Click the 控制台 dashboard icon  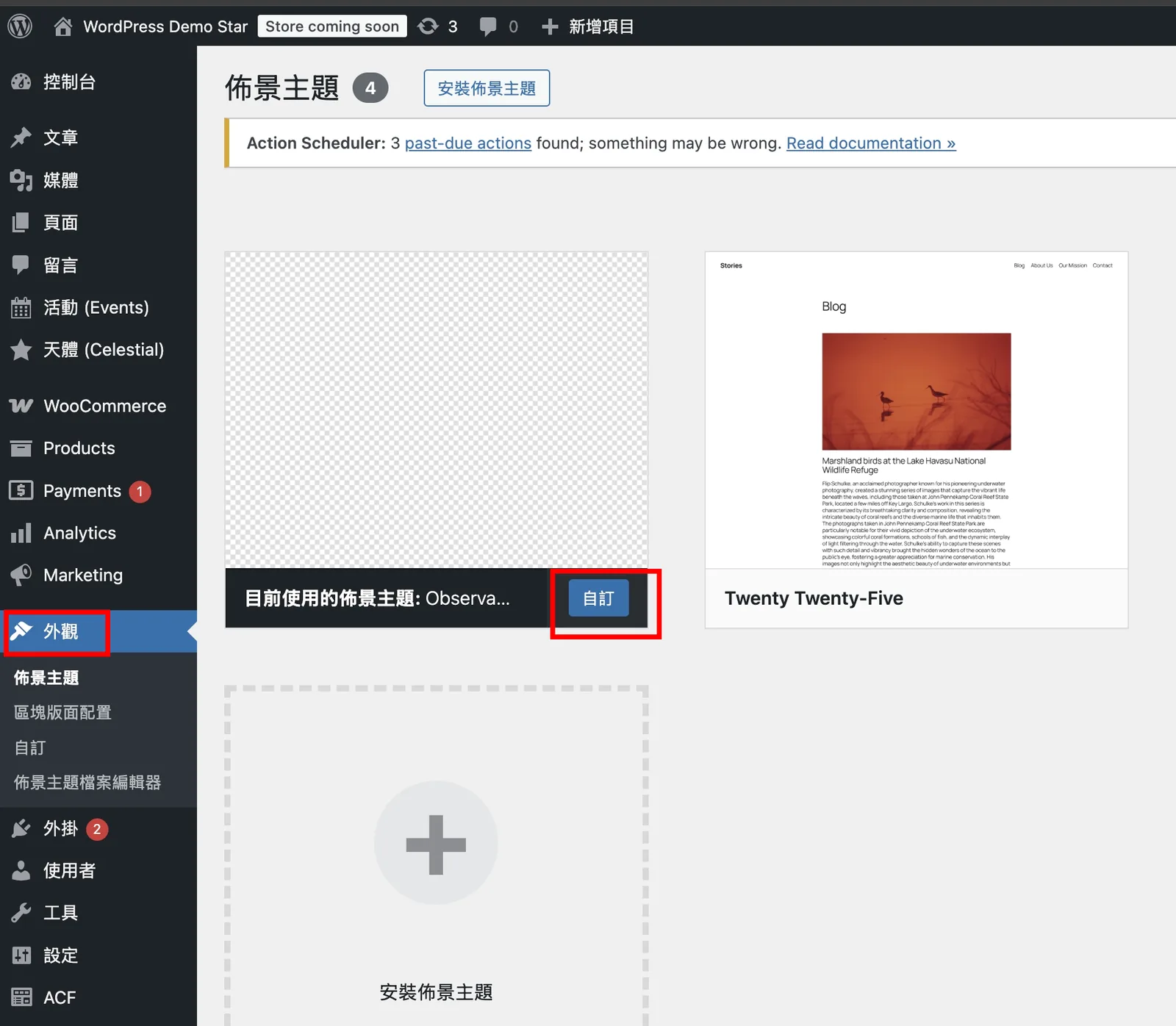[x=21, y=82]
